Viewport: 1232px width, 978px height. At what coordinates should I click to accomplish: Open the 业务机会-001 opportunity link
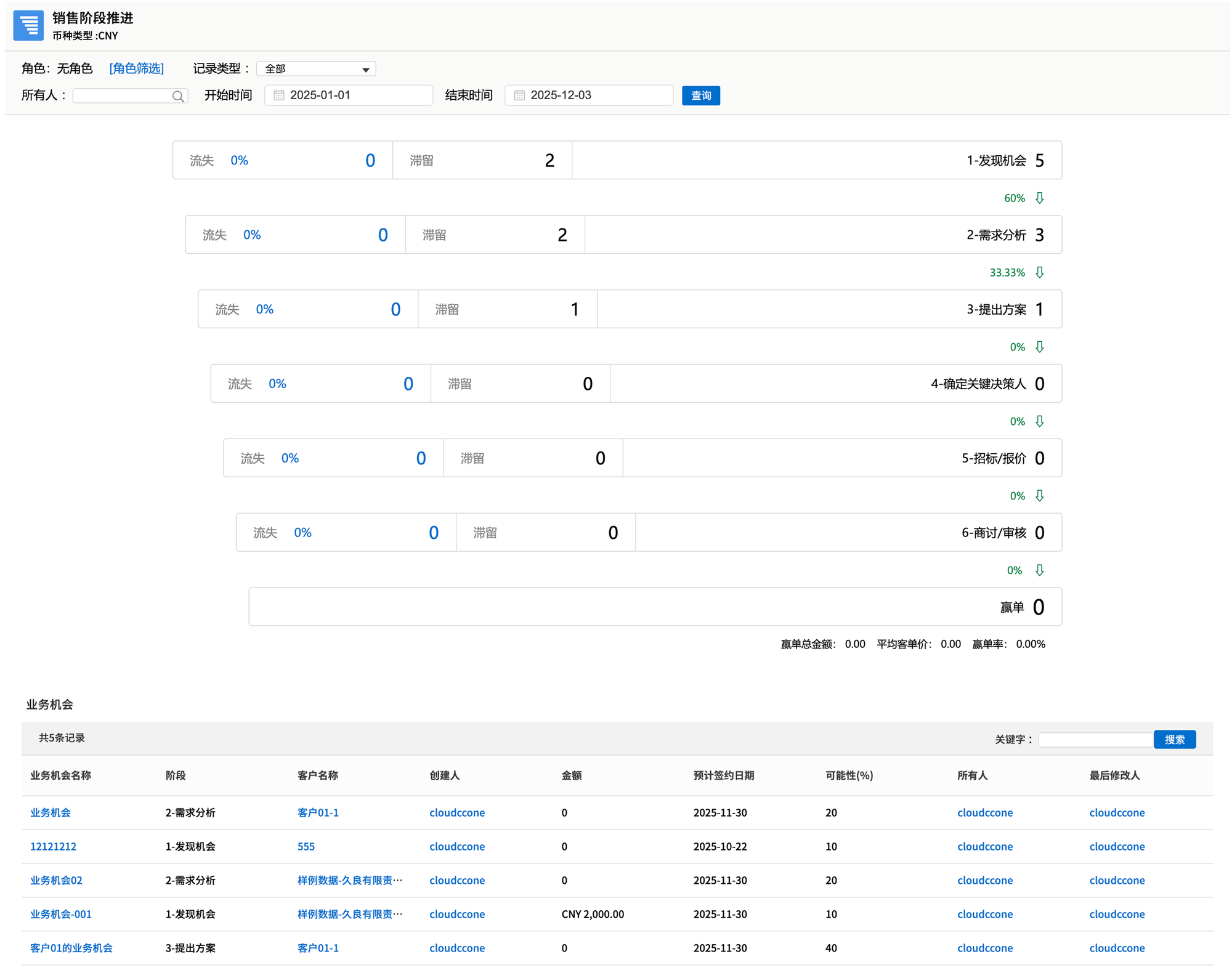click(61, 914)
